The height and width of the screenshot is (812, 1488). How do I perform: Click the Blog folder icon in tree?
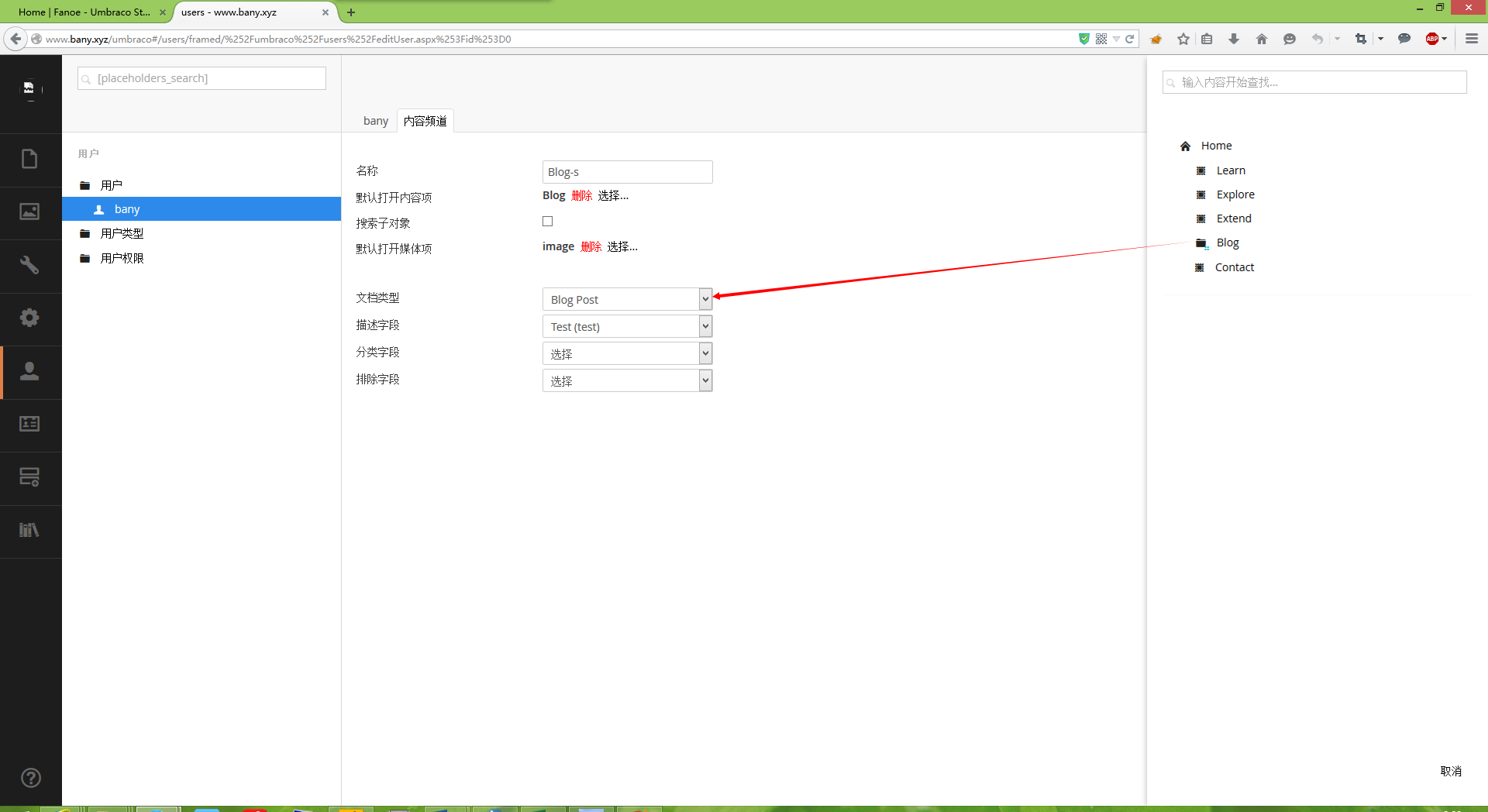[x=1201, y=243]
